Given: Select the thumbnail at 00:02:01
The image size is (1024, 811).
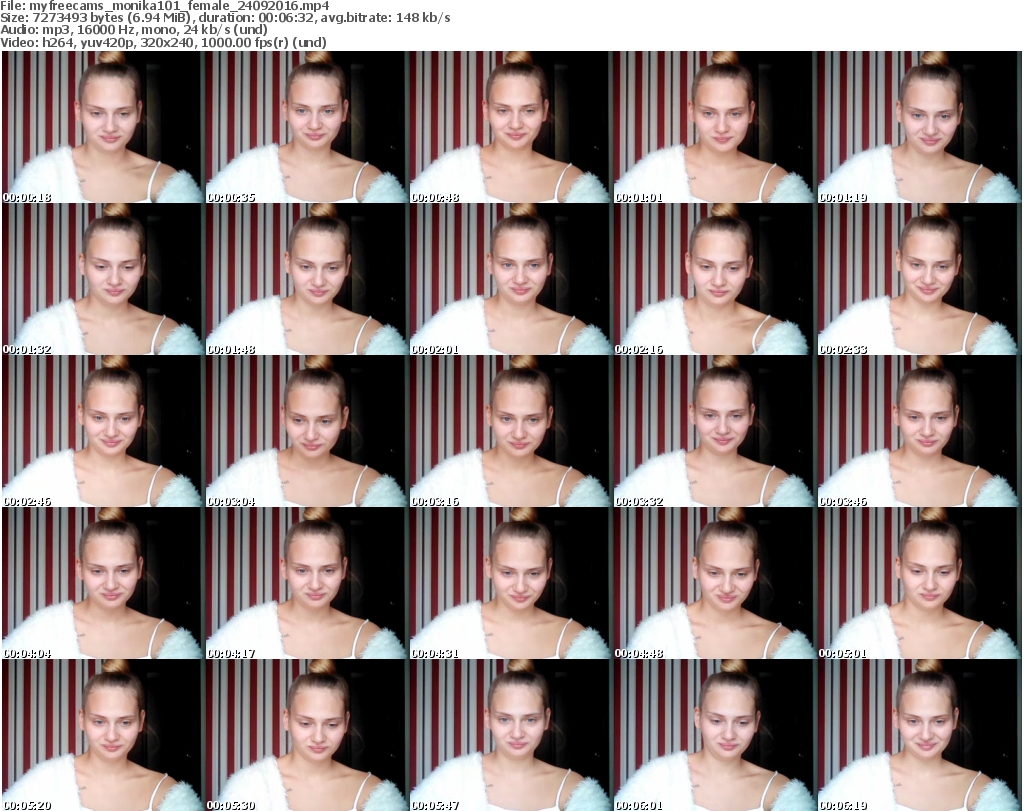Looking at the screenshot, I should tap(510, 279).
